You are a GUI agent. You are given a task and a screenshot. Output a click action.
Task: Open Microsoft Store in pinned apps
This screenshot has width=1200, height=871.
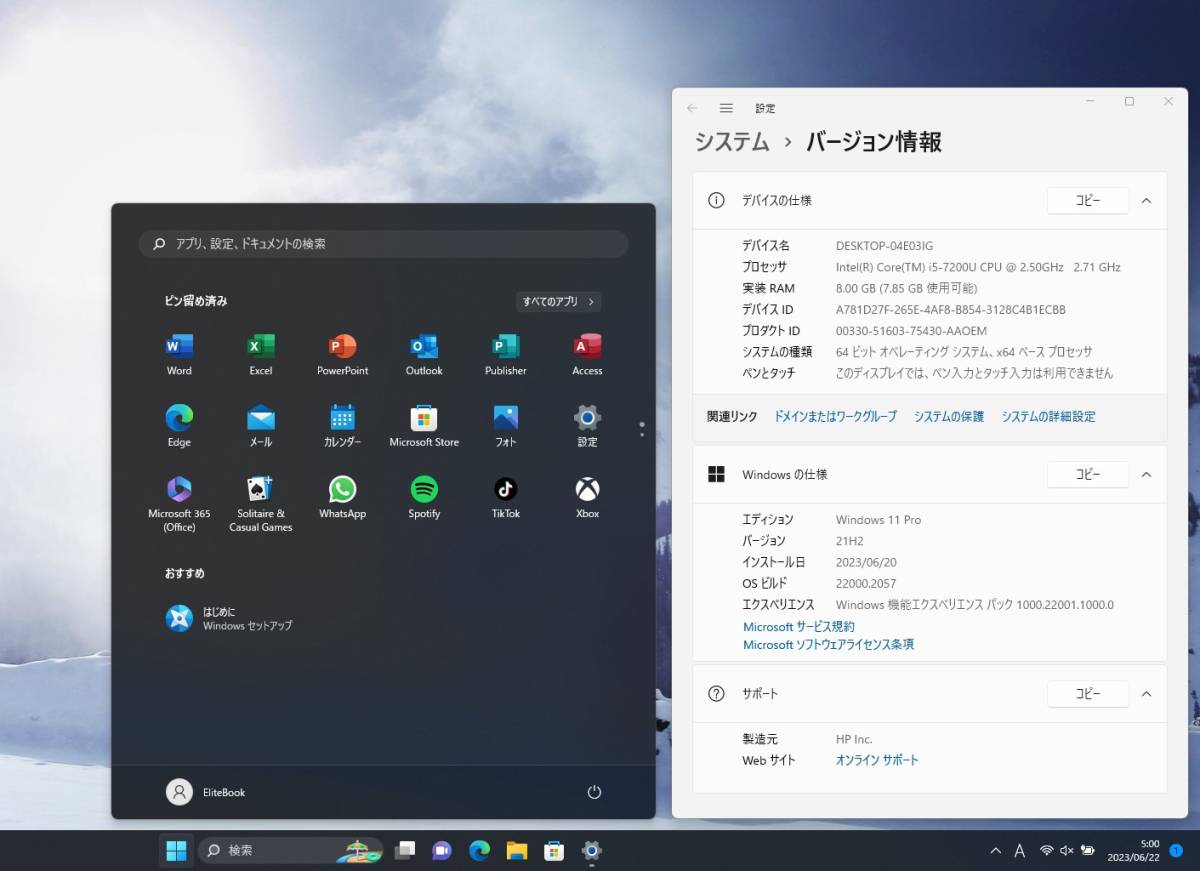tap(424, 426)
